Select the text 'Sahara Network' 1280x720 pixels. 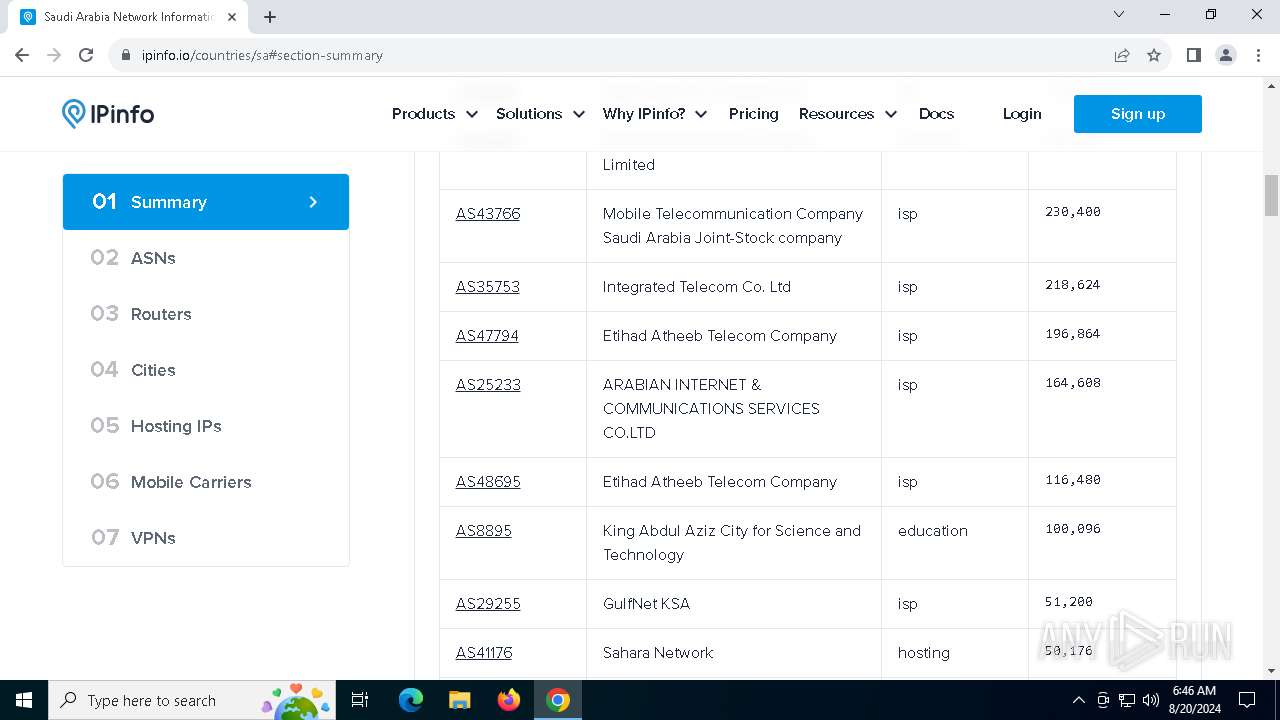[658, 653]
